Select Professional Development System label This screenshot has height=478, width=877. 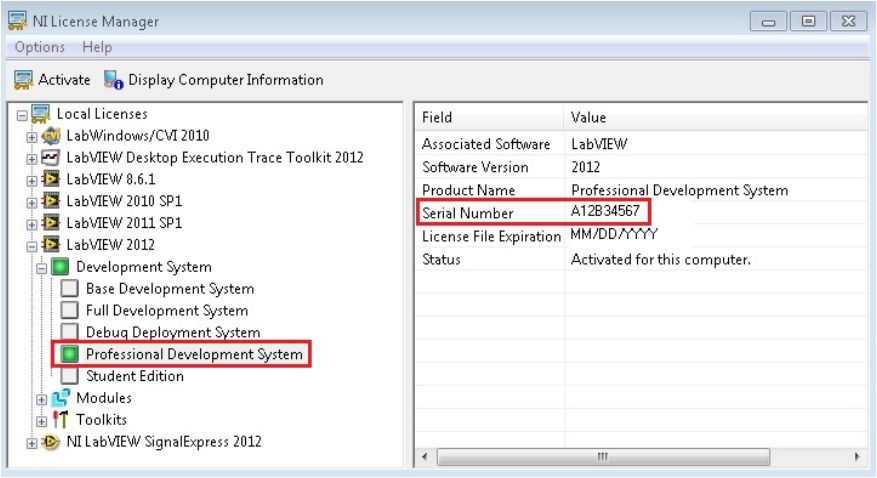(x=194, y=354)
